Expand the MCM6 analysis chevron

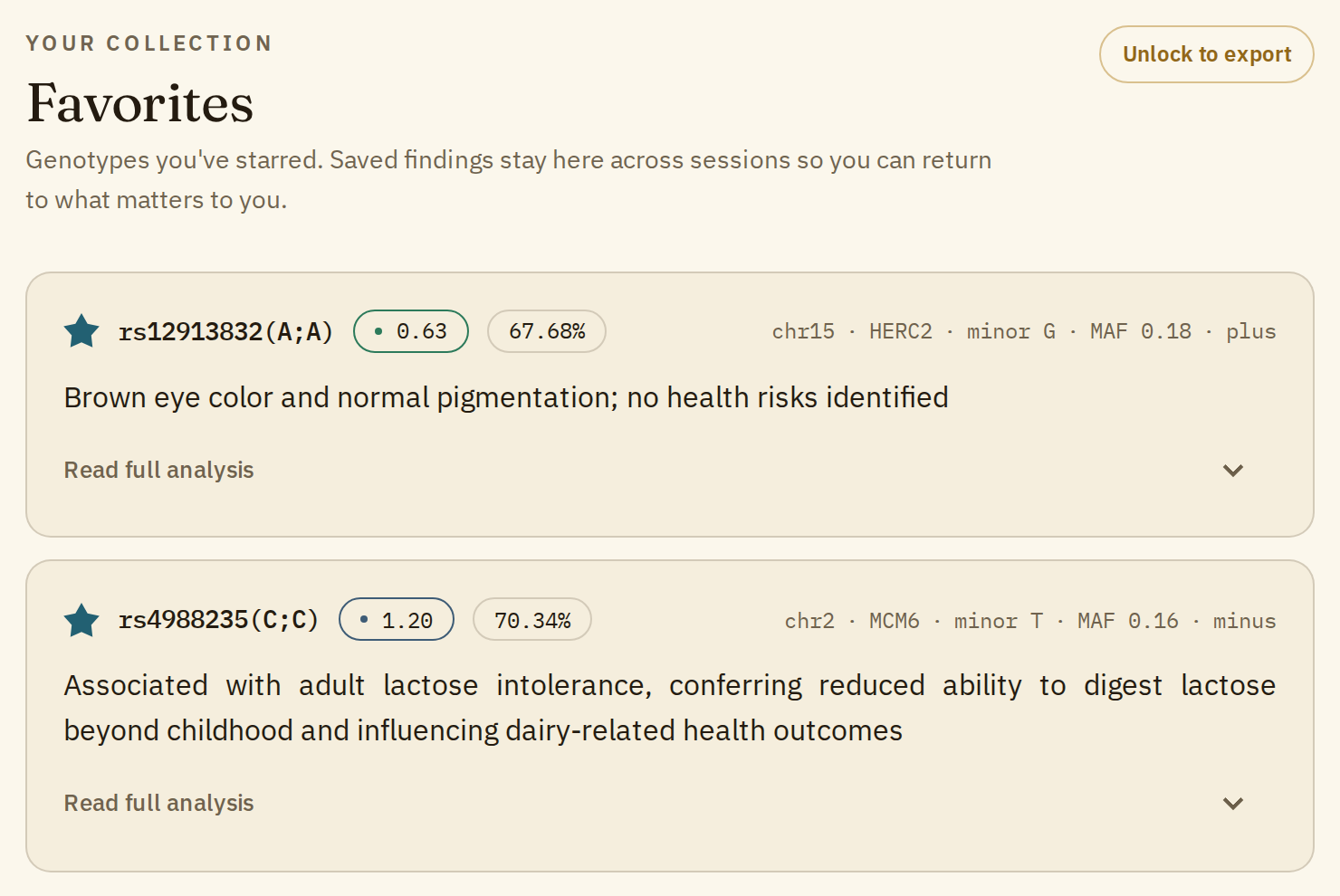click(1233, 803)
